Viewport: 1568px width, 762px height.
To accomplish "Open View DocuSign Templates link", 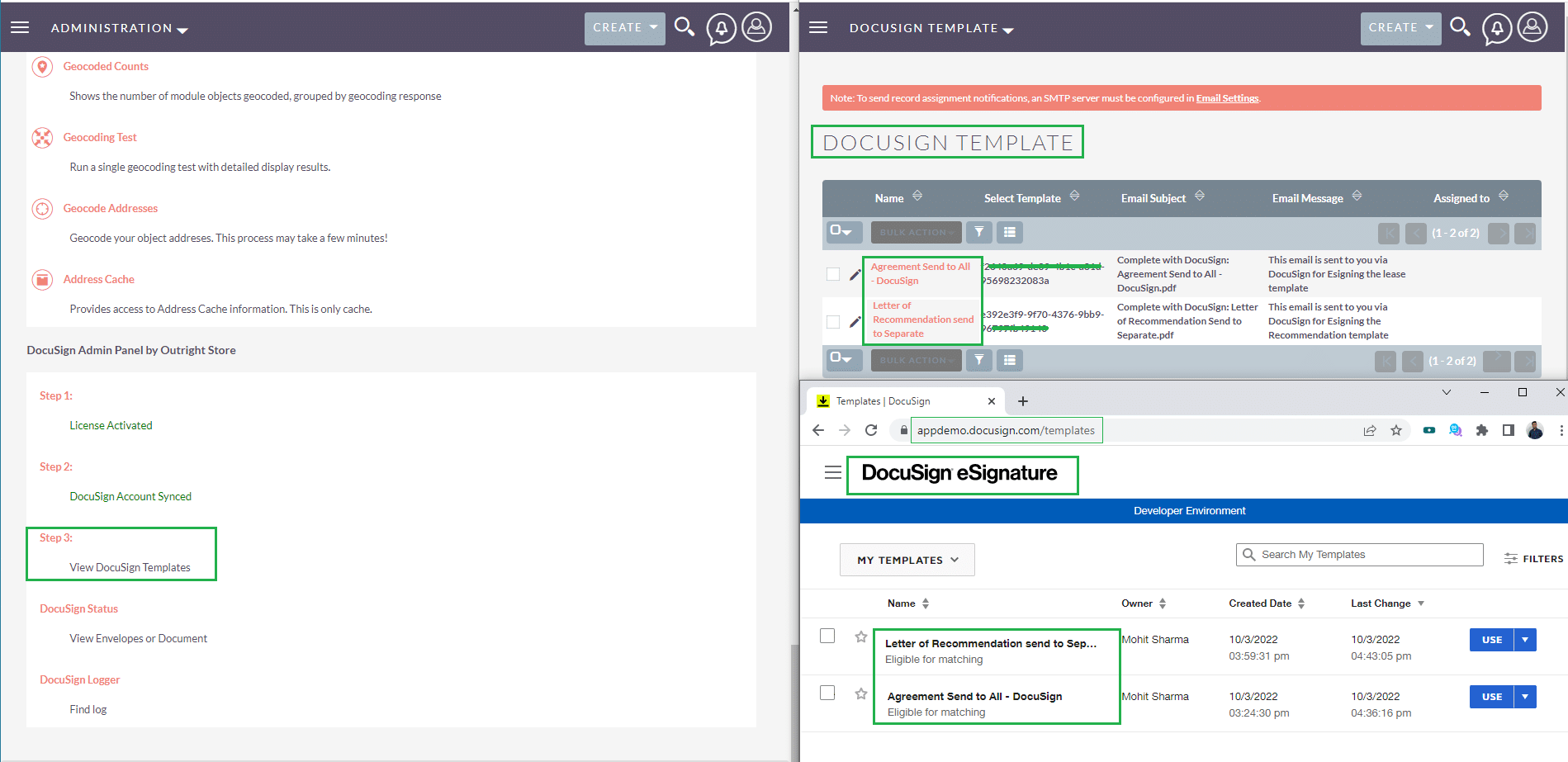I will click(x=130, y=567).
